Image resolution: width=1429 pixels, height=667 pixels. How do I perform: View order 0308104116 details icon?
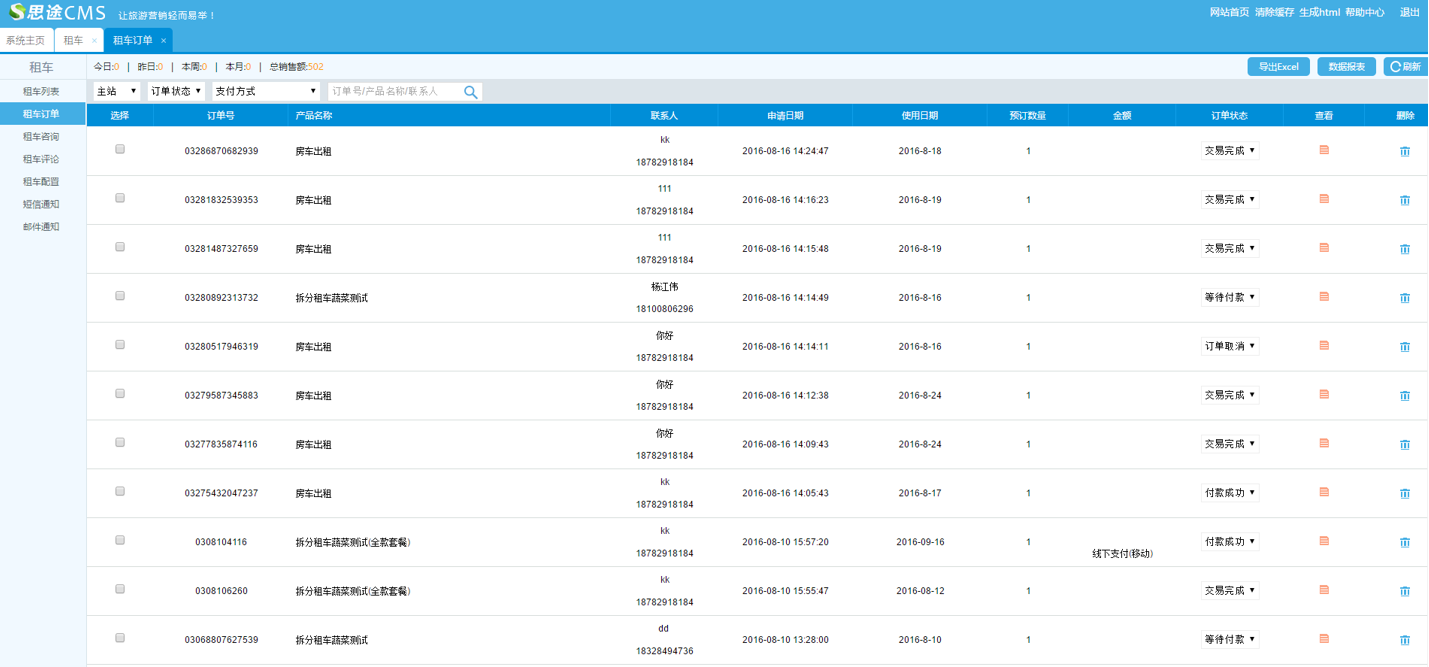point(1324,541)
